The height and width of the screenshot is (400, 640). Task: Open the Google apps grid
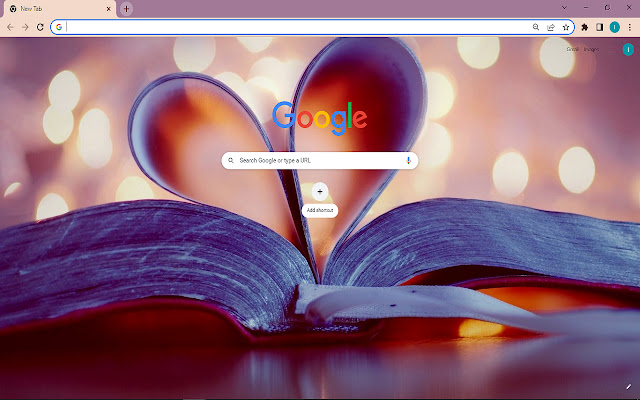pyautogui.click(x=611, y=49)
